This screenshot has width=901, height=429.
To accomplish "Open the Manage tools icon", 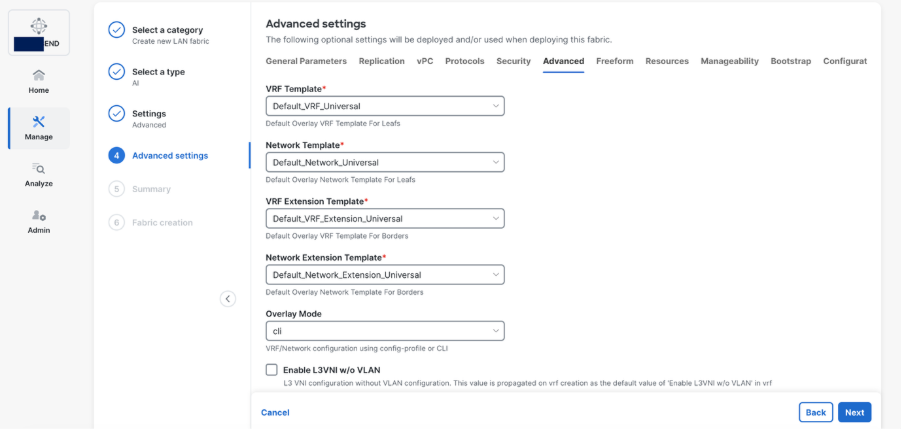I will tap(38, 122).
